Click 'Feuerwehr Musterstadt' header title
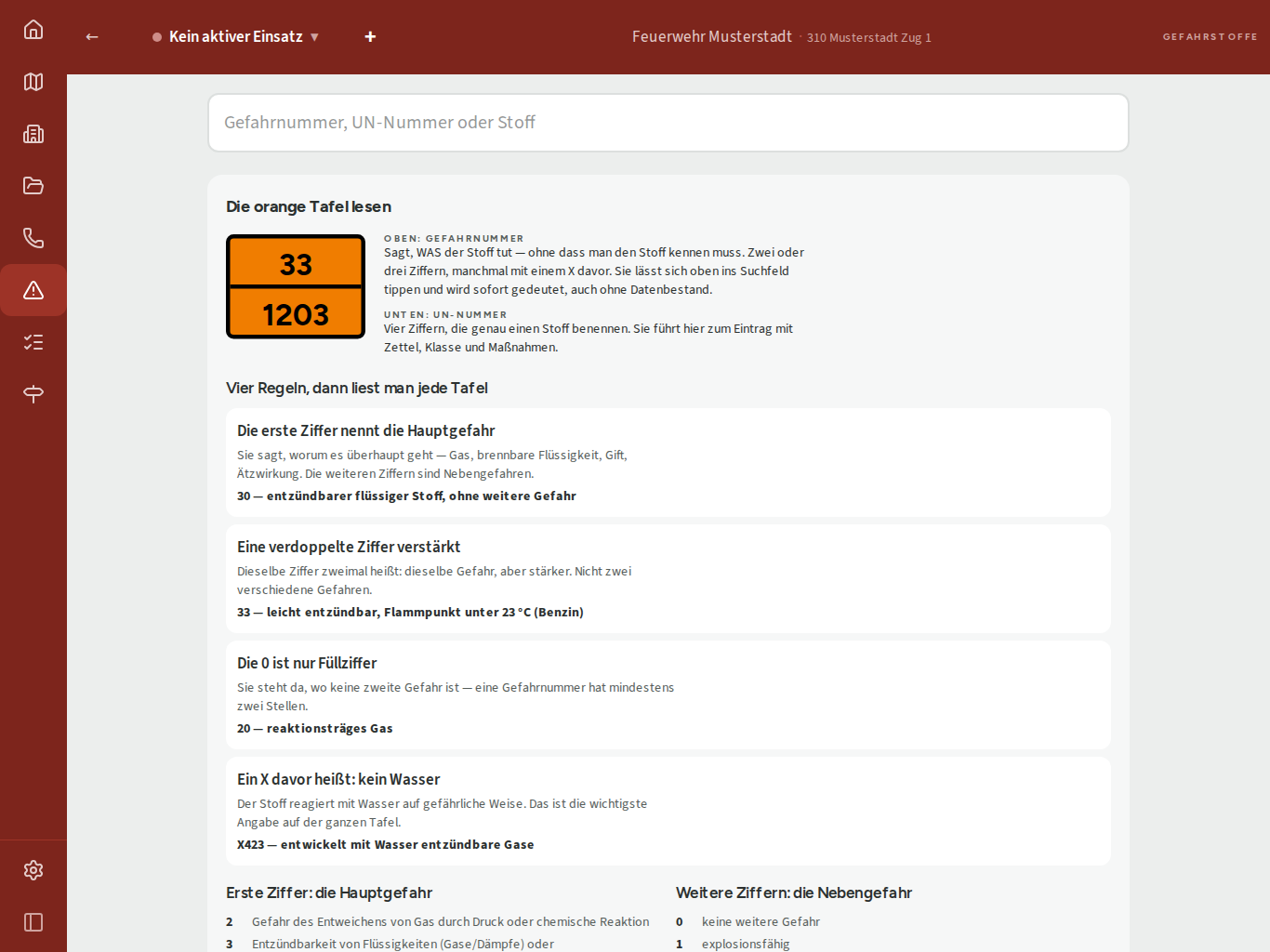This screenshot has width=1270, height=952. click(712, 36)
